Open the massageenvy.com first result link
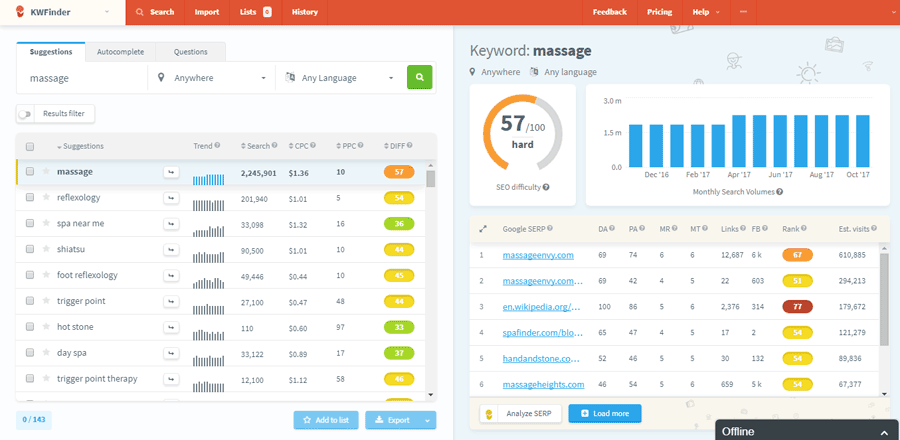 [x=538, y=255]
